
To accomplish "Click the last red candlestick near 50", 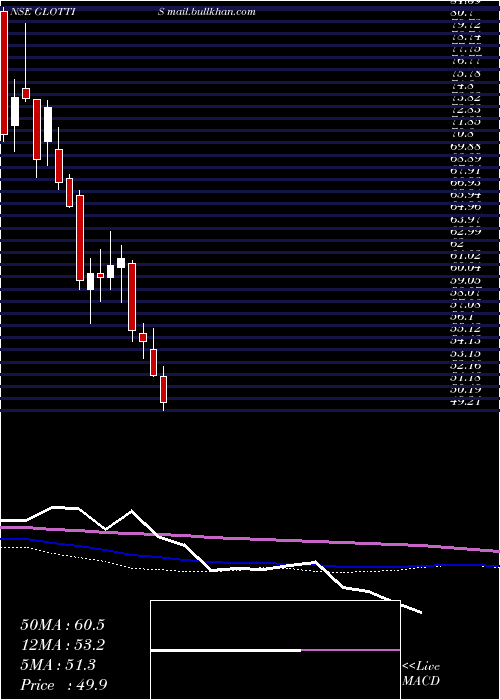I will (x=163, y=389).
